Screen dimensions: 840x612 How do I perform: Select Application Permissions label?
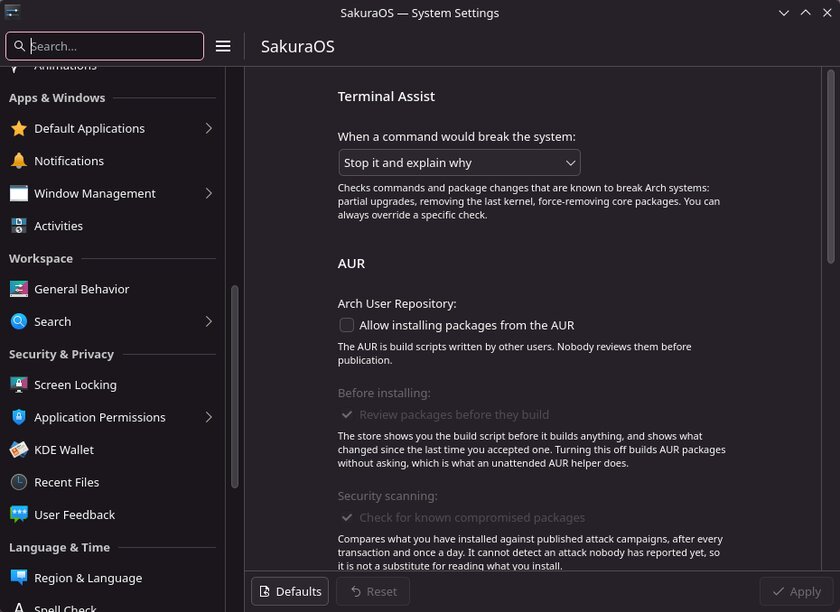[100, 417]
